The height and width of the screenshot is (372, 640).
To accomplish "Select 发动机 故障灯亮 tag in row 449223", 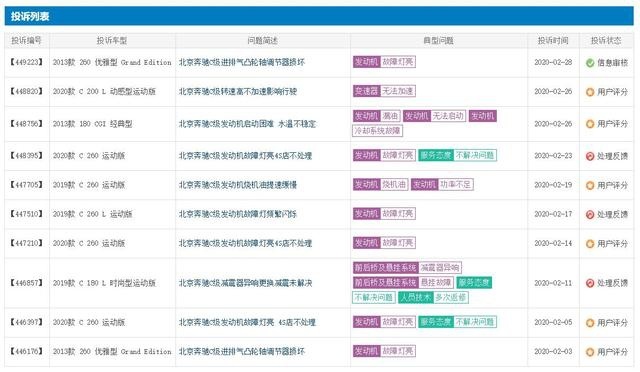I will tap(384, 62).
